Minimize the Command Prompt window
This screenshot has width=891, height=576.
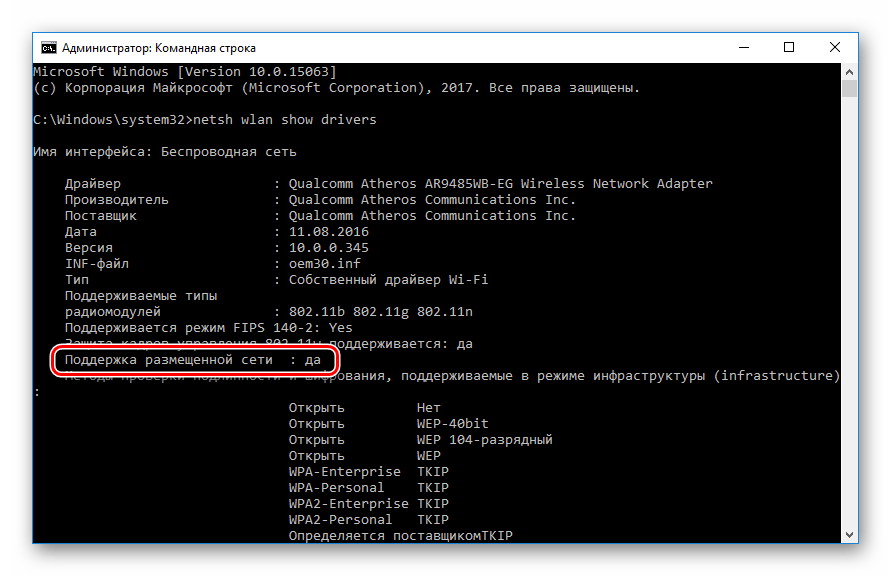coord(743,47)
